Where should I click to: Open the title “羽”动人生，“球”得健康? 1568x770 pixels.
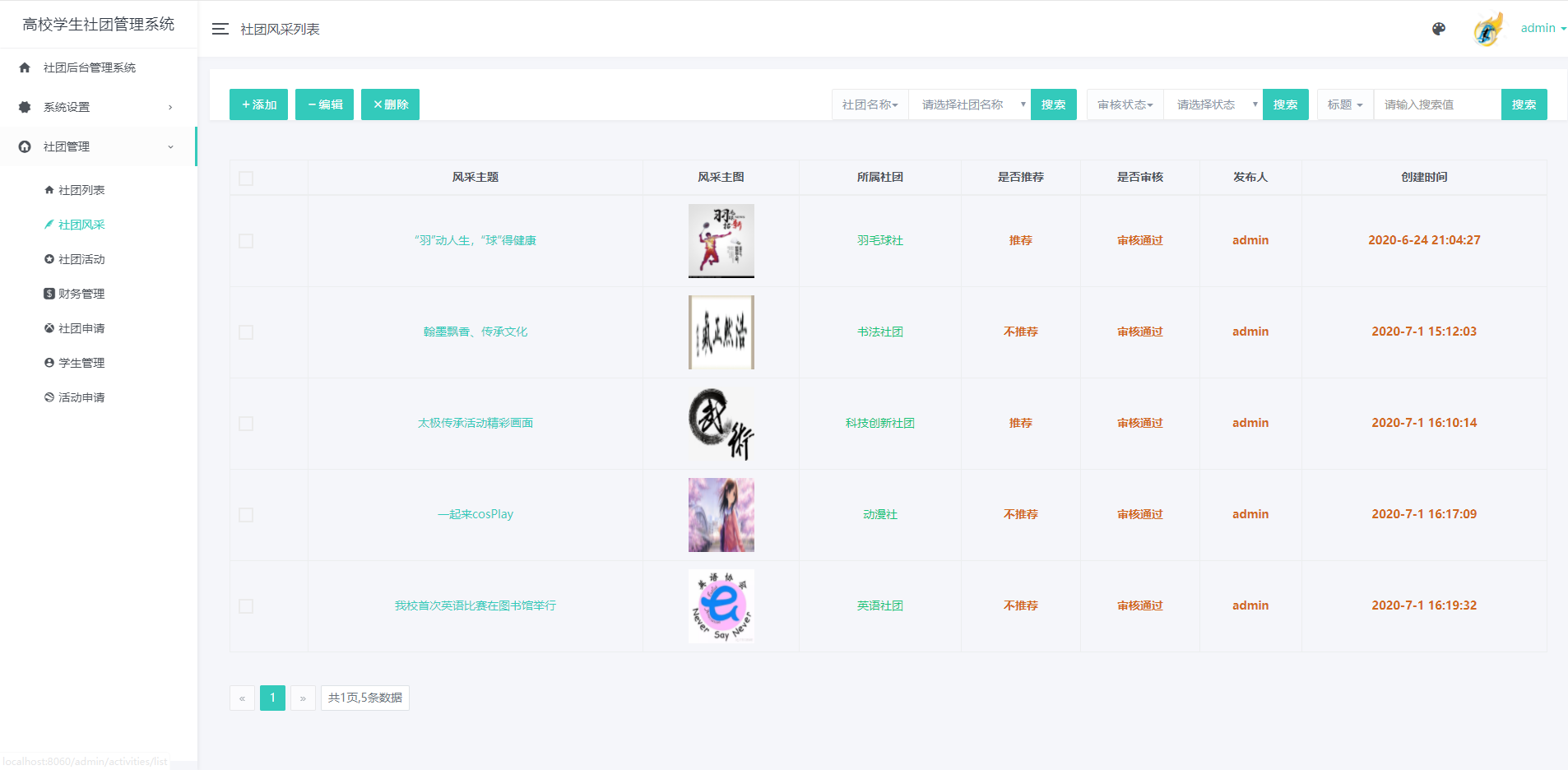[x=476, y=240]
